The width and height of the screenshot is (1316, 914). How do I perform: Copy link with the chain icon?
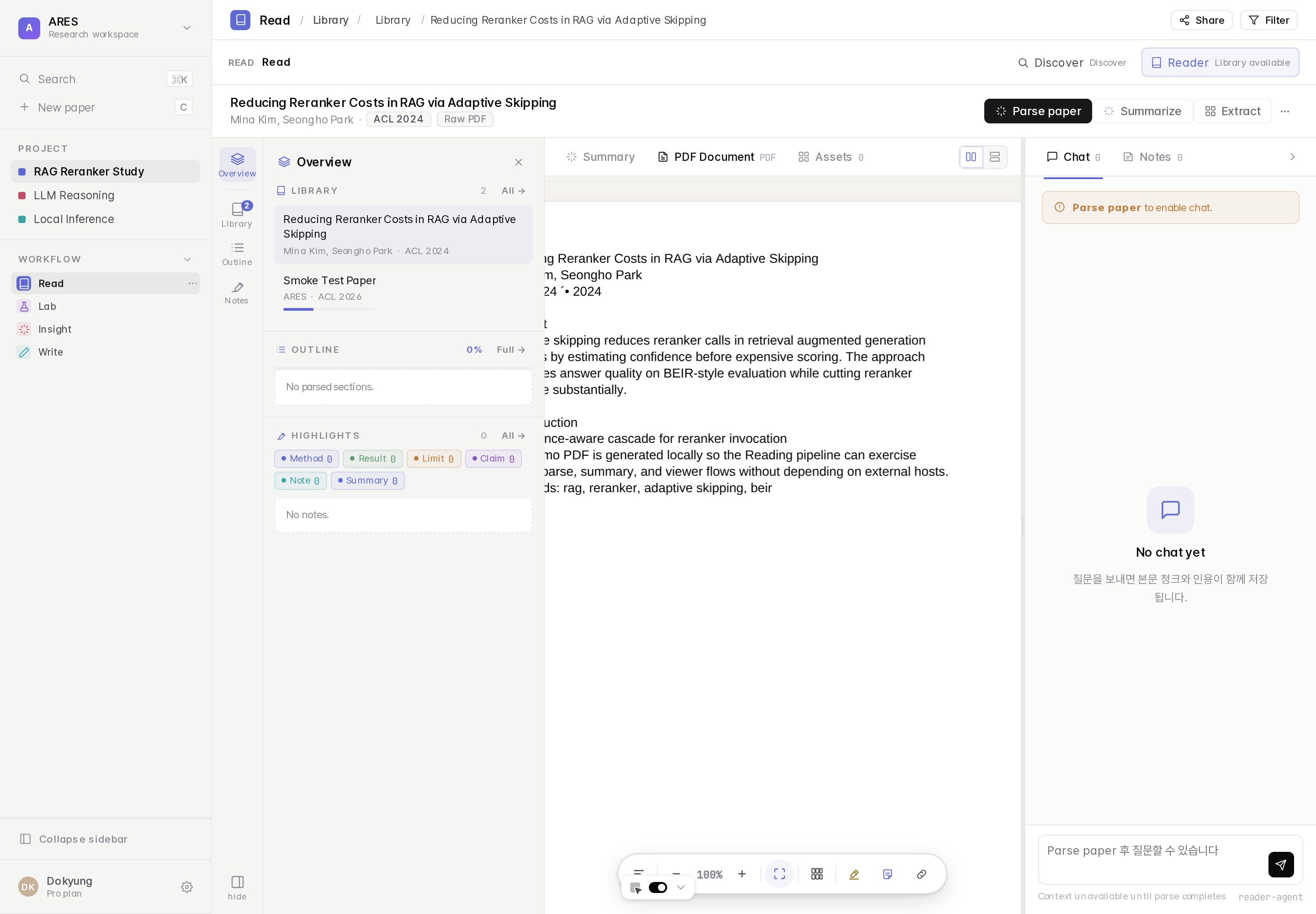tap(922, 874)
